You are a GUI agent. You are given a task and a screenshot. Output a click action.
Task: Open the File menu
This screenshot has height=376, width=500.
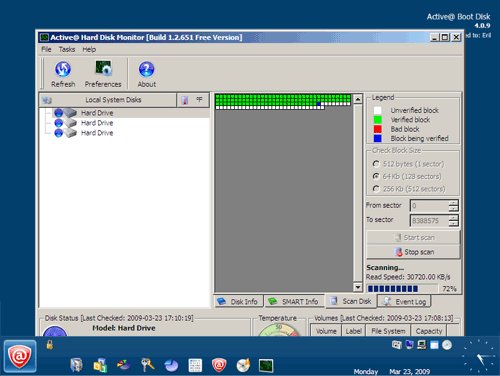(46, 49)
